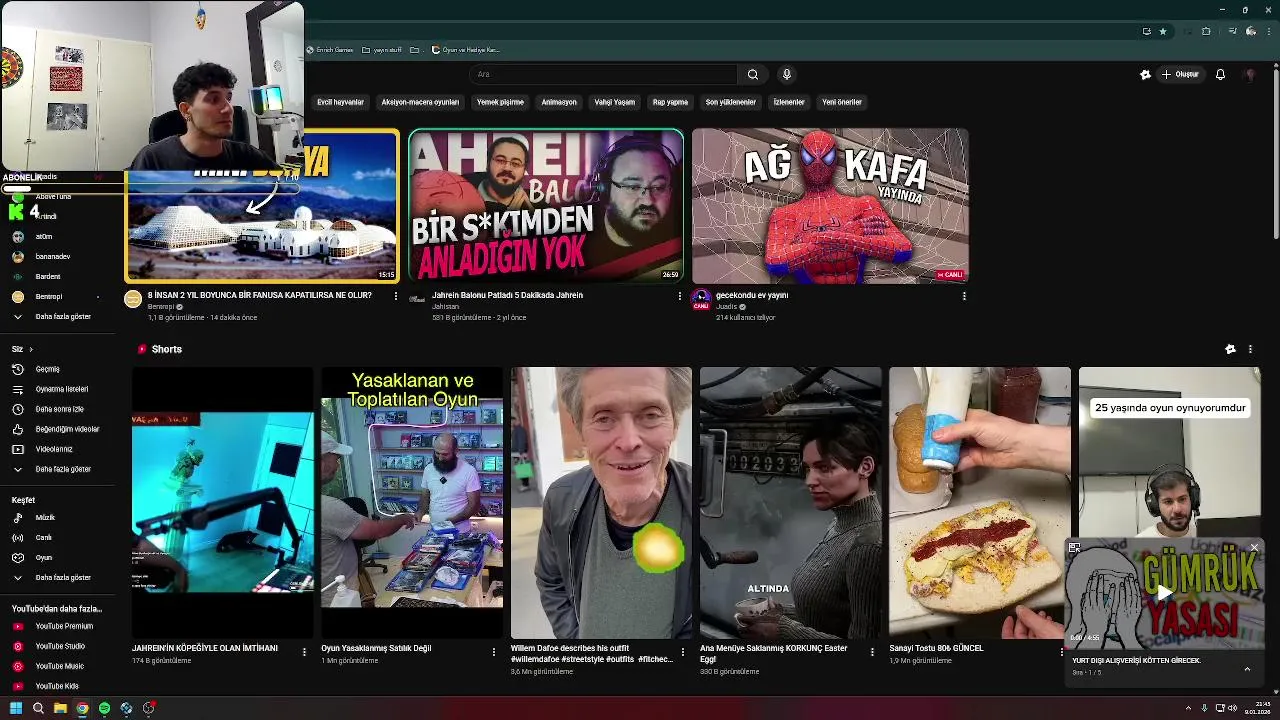
Task: Select the Aksiyon-macera oyunları chip
Action: [x=420, y=102]
